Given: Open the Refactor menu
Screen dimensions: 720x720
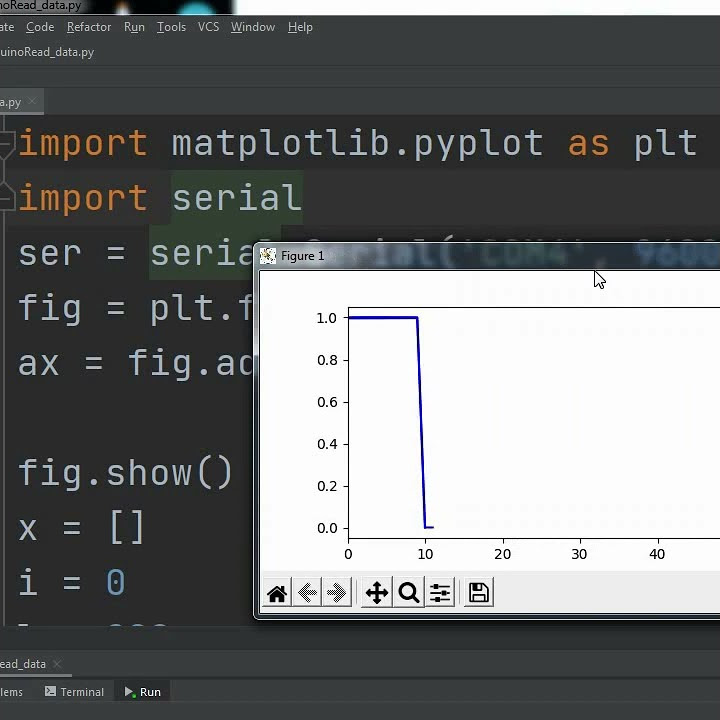Looking at the screenshot, I should pos(89,27).
